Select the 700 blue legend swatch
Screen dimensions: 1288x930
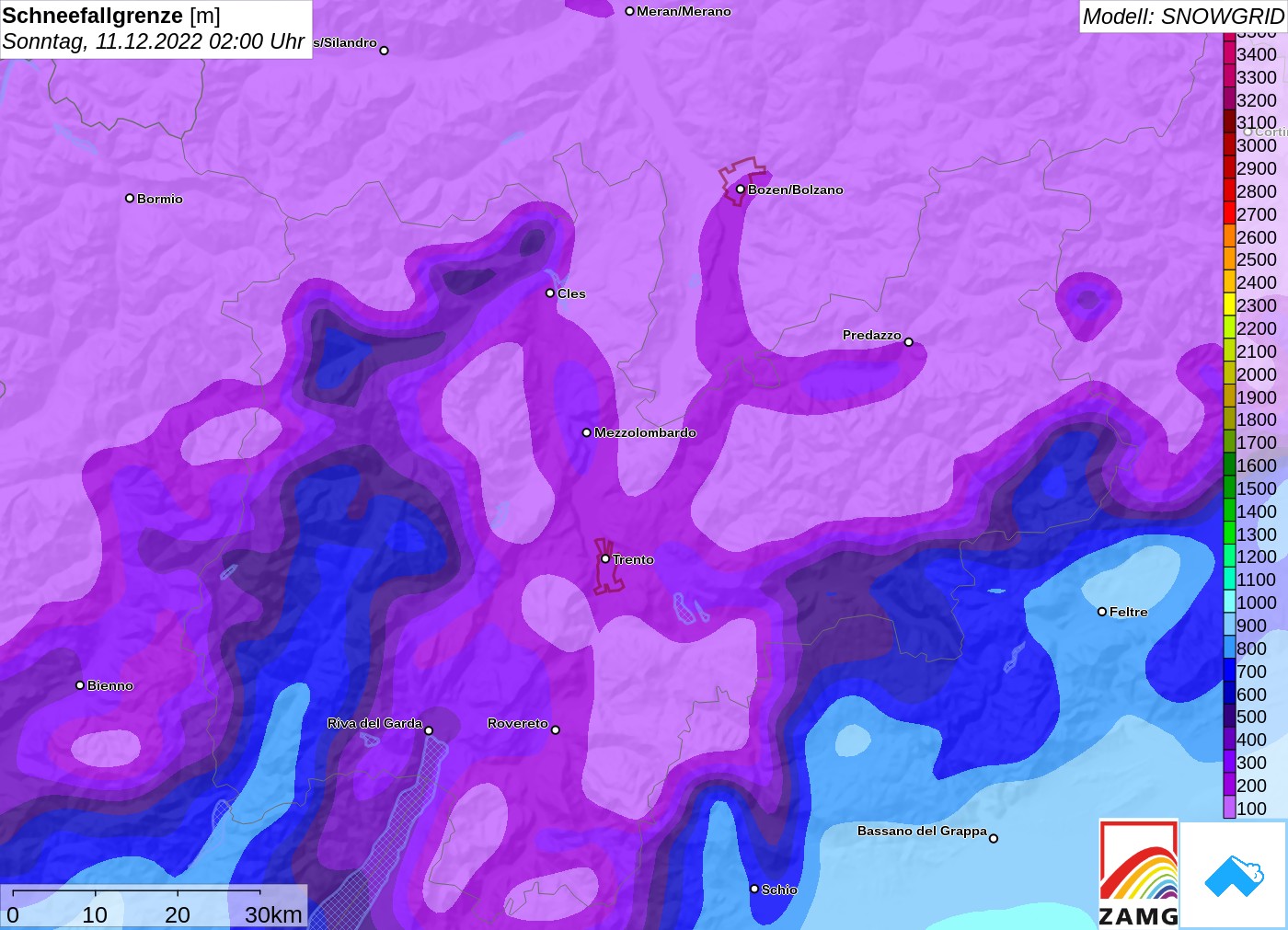click(1229, 671)
